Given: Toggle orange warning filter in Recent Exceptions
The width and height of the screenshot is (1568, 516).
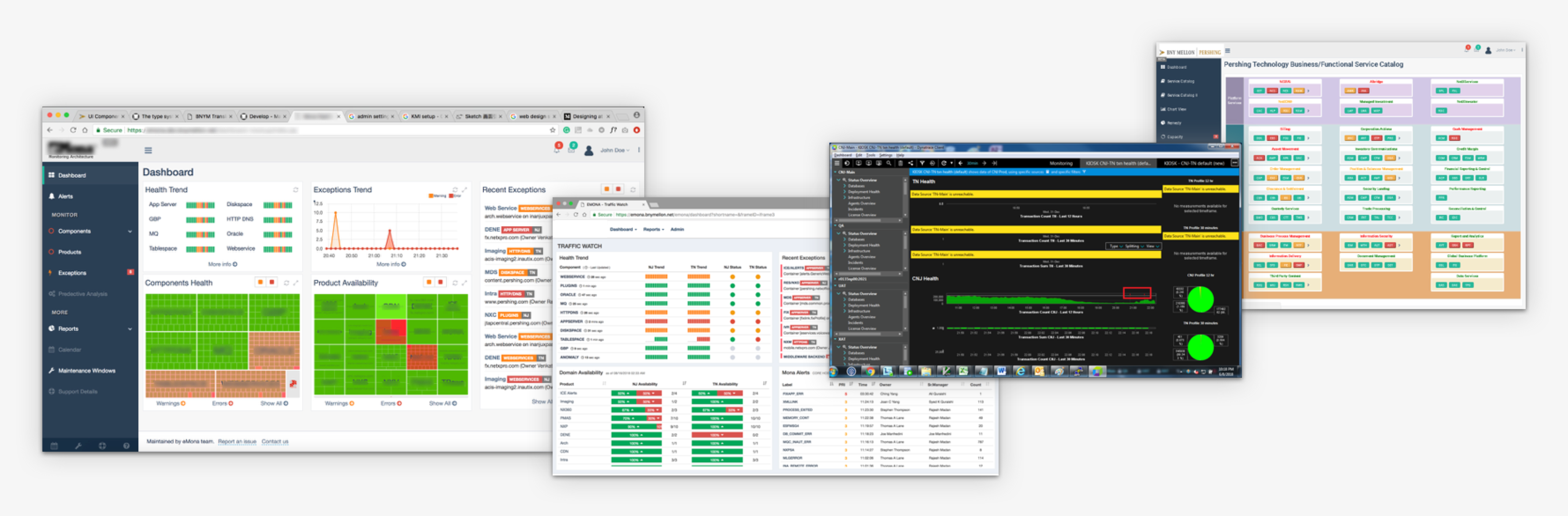Looking at the screenshot, I should [607, 189].
